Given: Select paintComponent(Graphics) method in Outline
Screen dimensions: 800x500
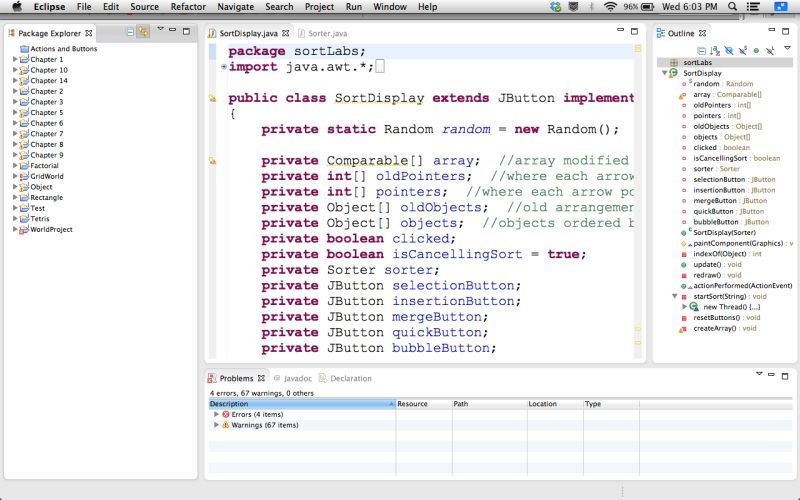Looking at the screenshot, I should pos(737,243).
